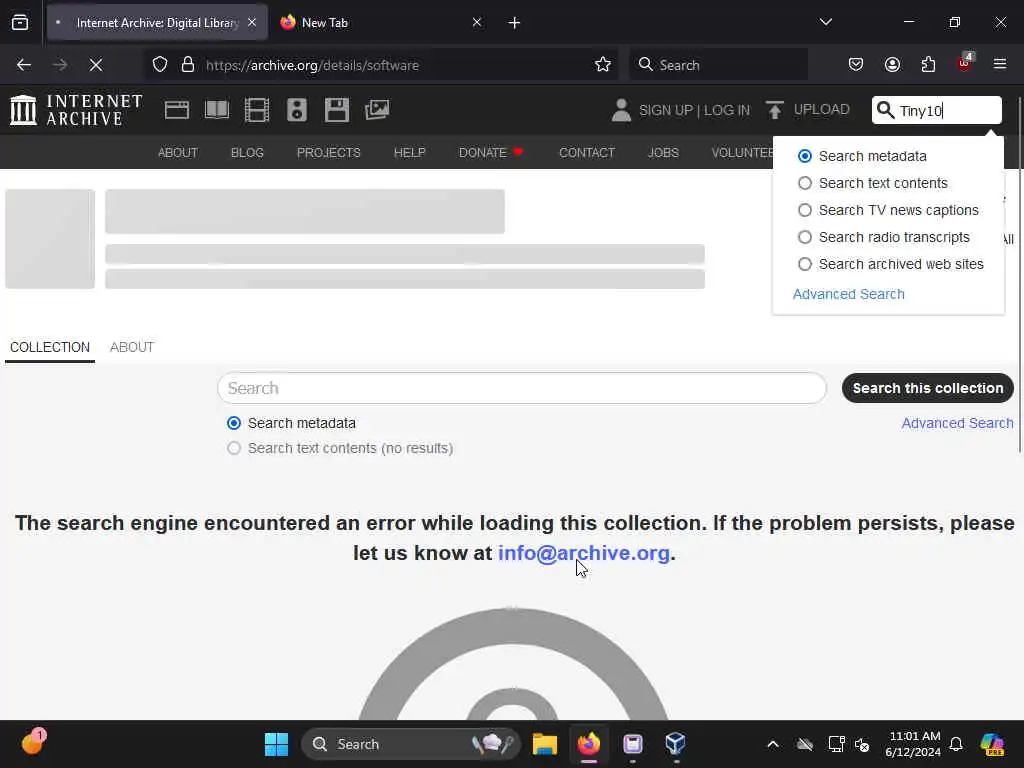
Task: Click the info@archive.org email link
Action: 584,553
